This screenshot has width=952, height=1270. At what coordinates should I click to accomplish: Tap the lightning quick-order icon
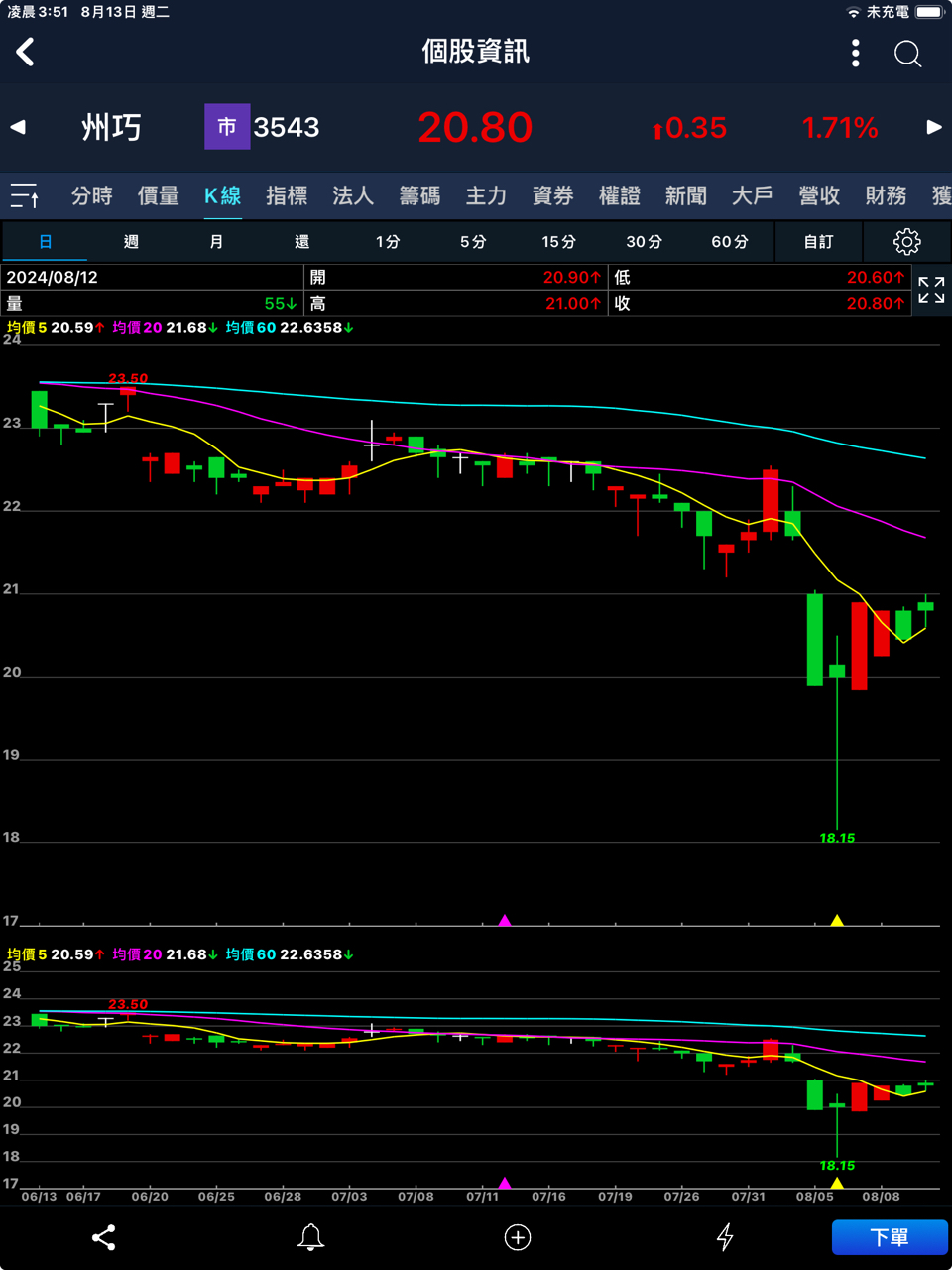click(725, 1237)
